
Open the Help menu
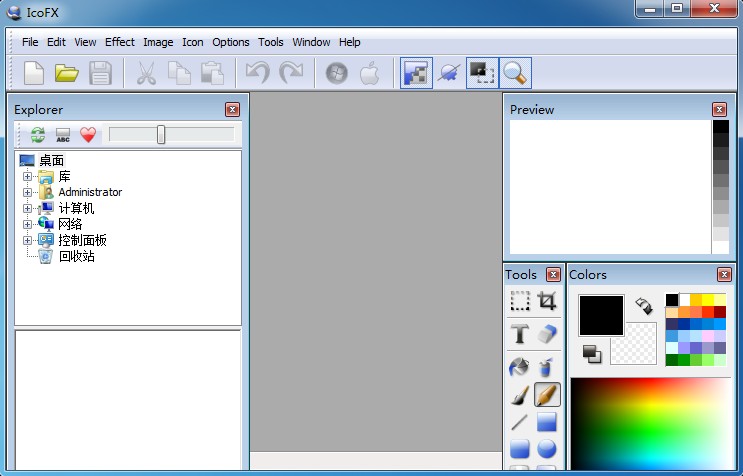point(350,42)
